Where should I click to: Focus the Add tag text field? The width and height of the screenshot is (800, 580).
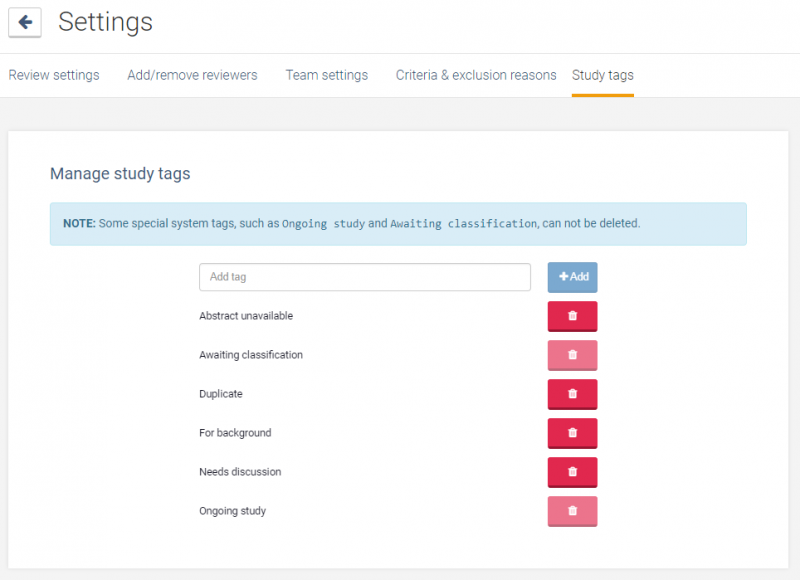(364, 277)
